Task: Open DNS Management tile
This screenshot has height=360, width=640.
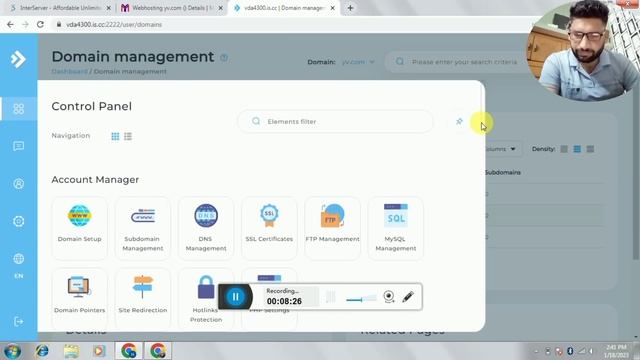Action: coord(206,228)
